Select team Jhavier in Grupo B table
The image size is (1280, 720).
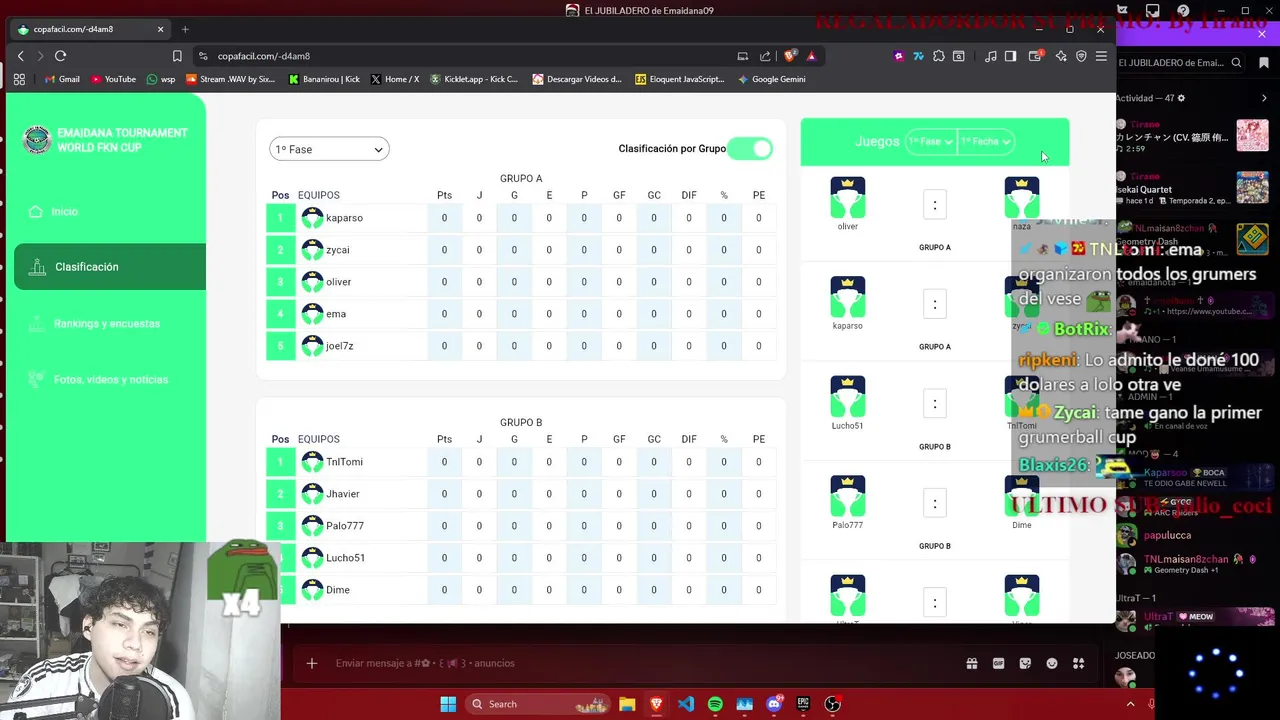point(343,494)
